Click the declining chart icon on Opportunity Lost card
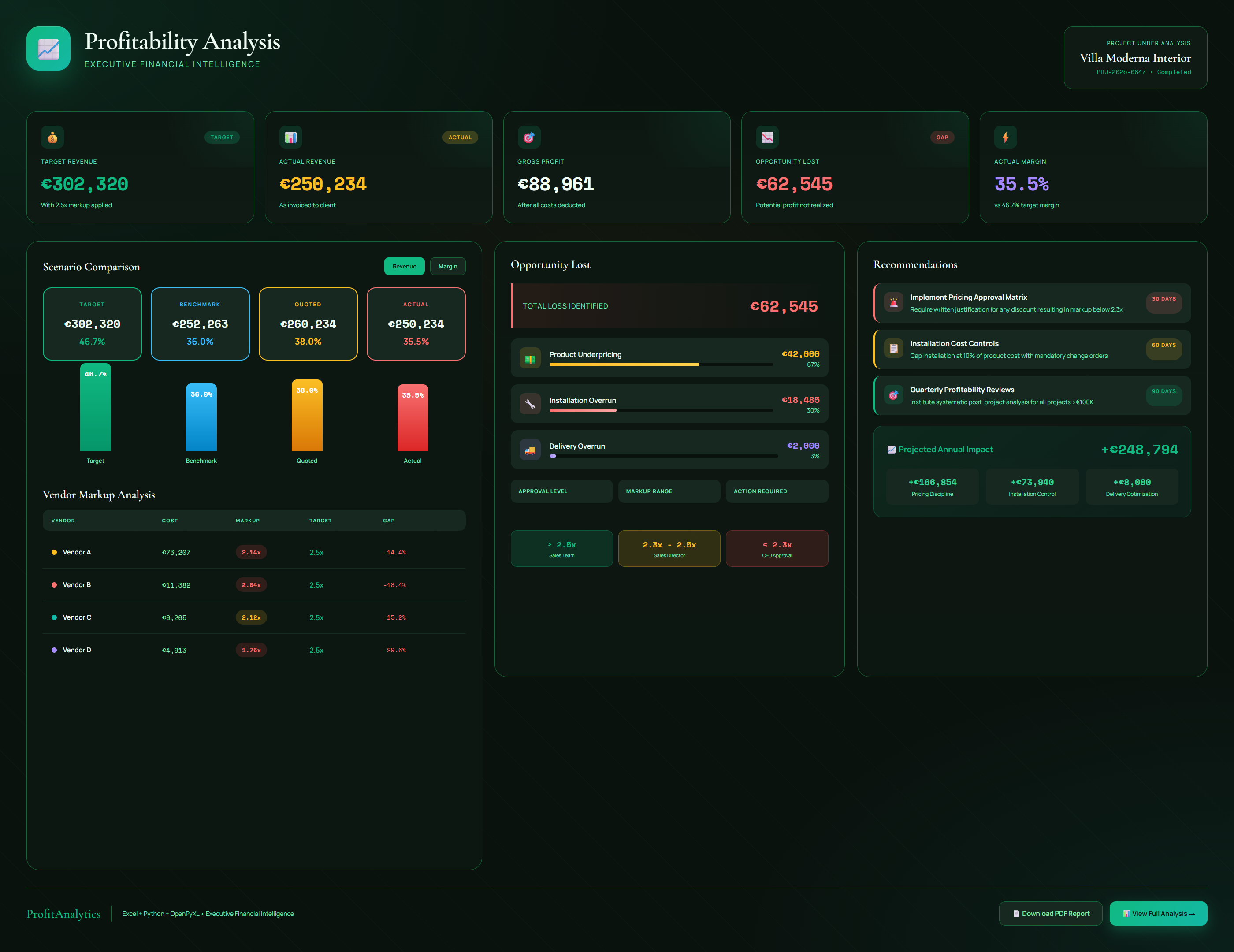Image resolution: width=1234 pixels, height=952 pixels. coord(767,137)
